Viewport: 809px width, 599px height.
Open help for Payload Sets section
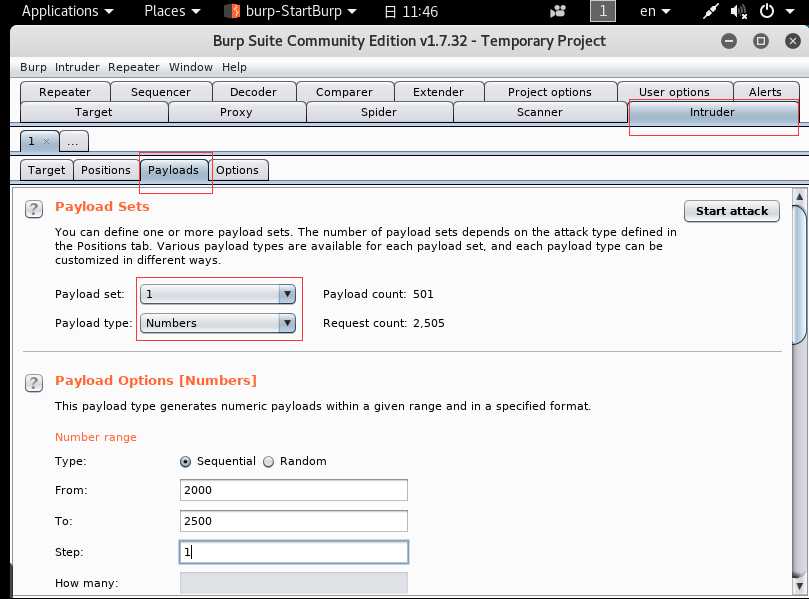[x=34, y=209]
